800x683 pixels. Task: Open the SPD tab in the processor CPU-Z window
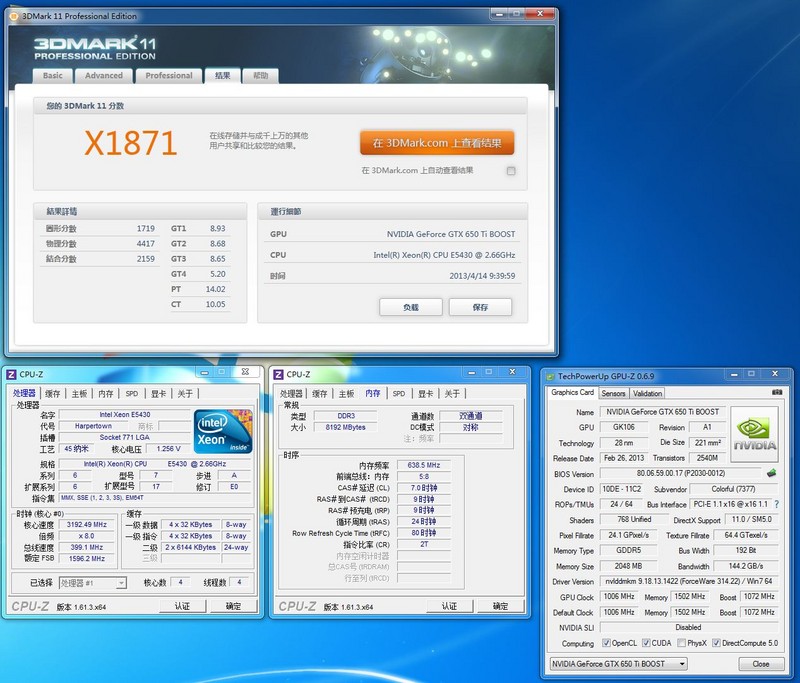[x=132, y=394]
